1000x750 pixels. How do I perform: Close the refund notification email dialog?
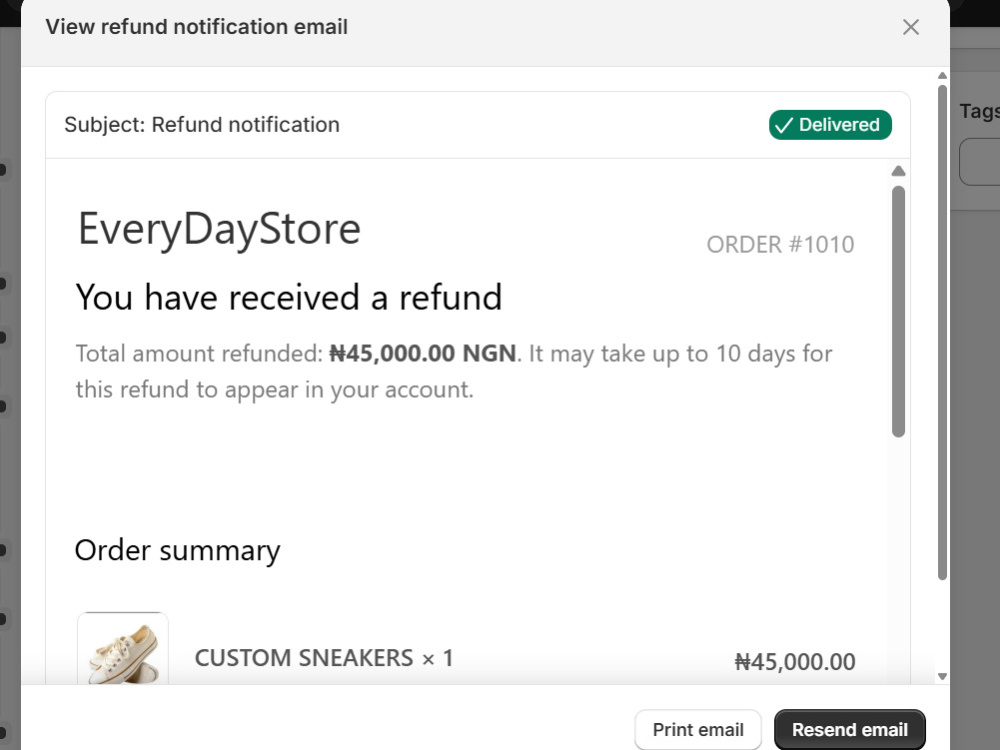[911, 27]
